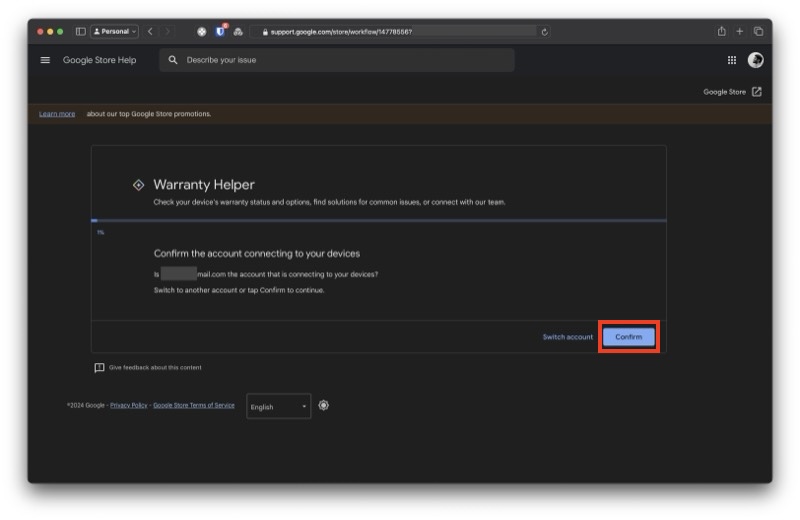Open the account profile avatar
The image size is (800, 520).
pyautogui.click(x=756, y=60)
